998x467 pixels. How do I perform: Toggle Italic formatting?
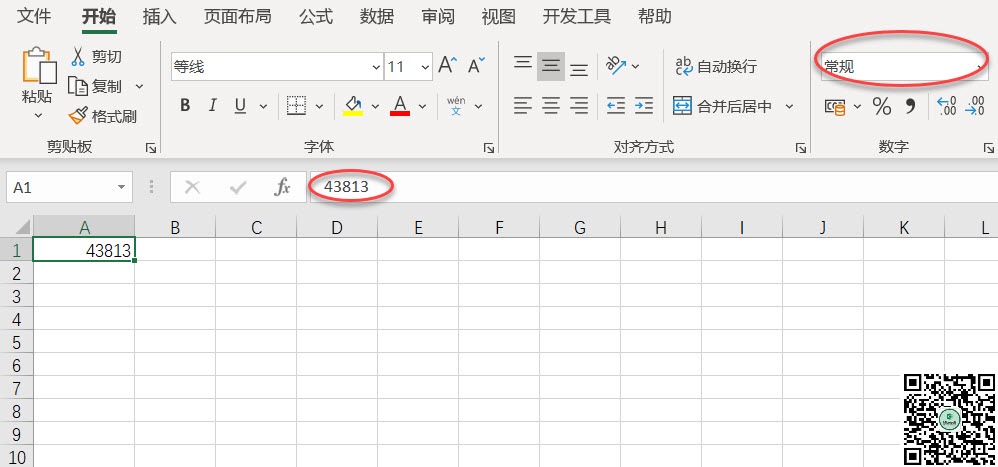click(x=213, y=106)
